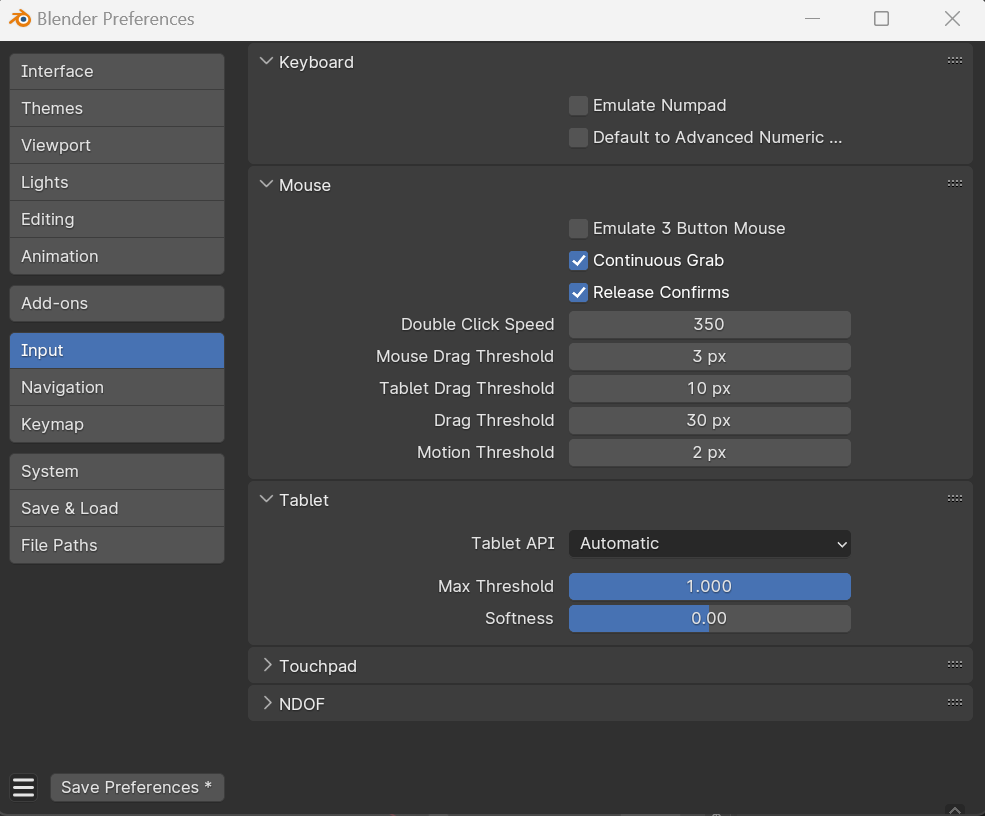Enable Emulate 3 Button Mouse
The height and width of the screenshot is (816, 985).
click(578, 229)
